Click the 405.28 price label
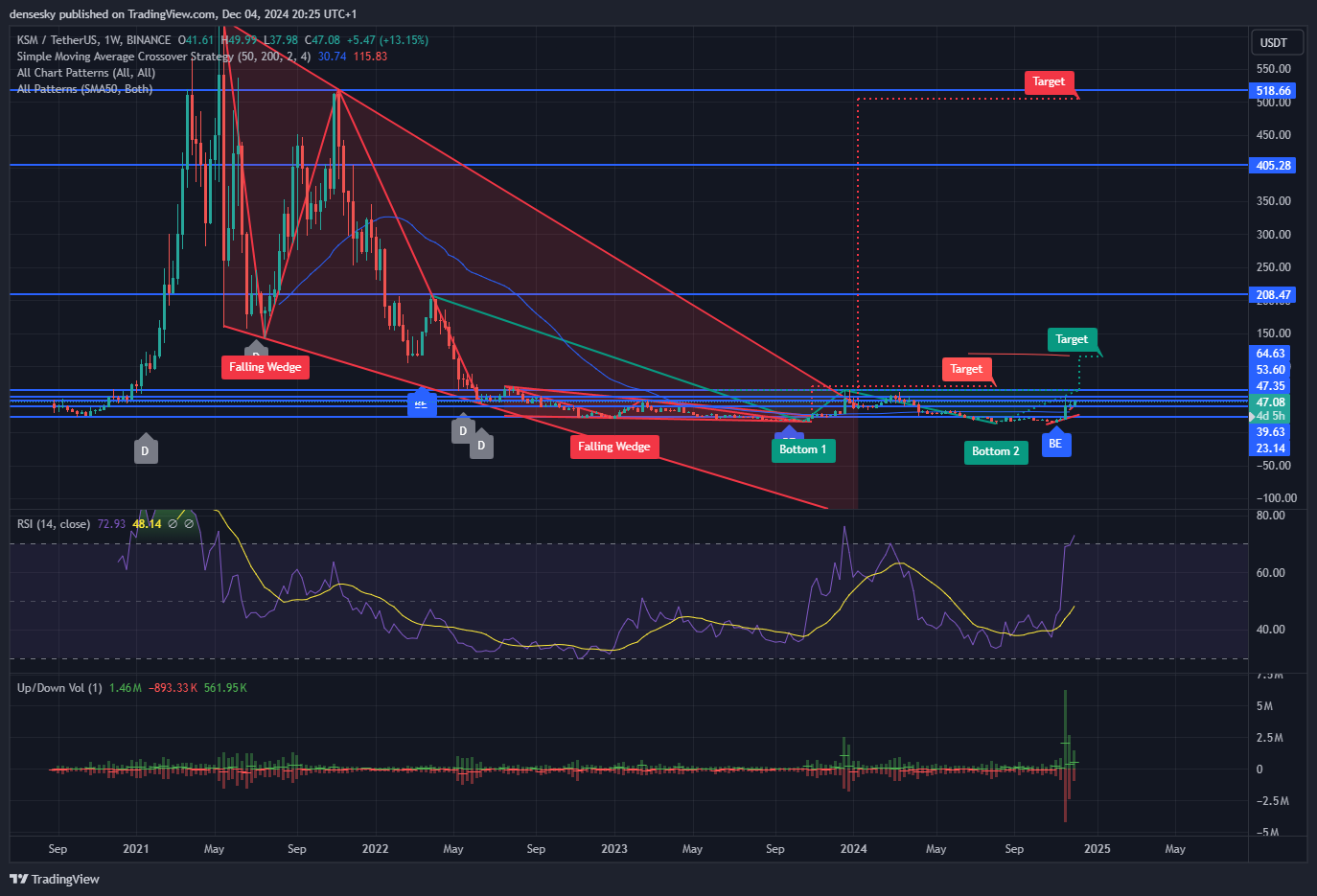 [x=1274, y=166]
